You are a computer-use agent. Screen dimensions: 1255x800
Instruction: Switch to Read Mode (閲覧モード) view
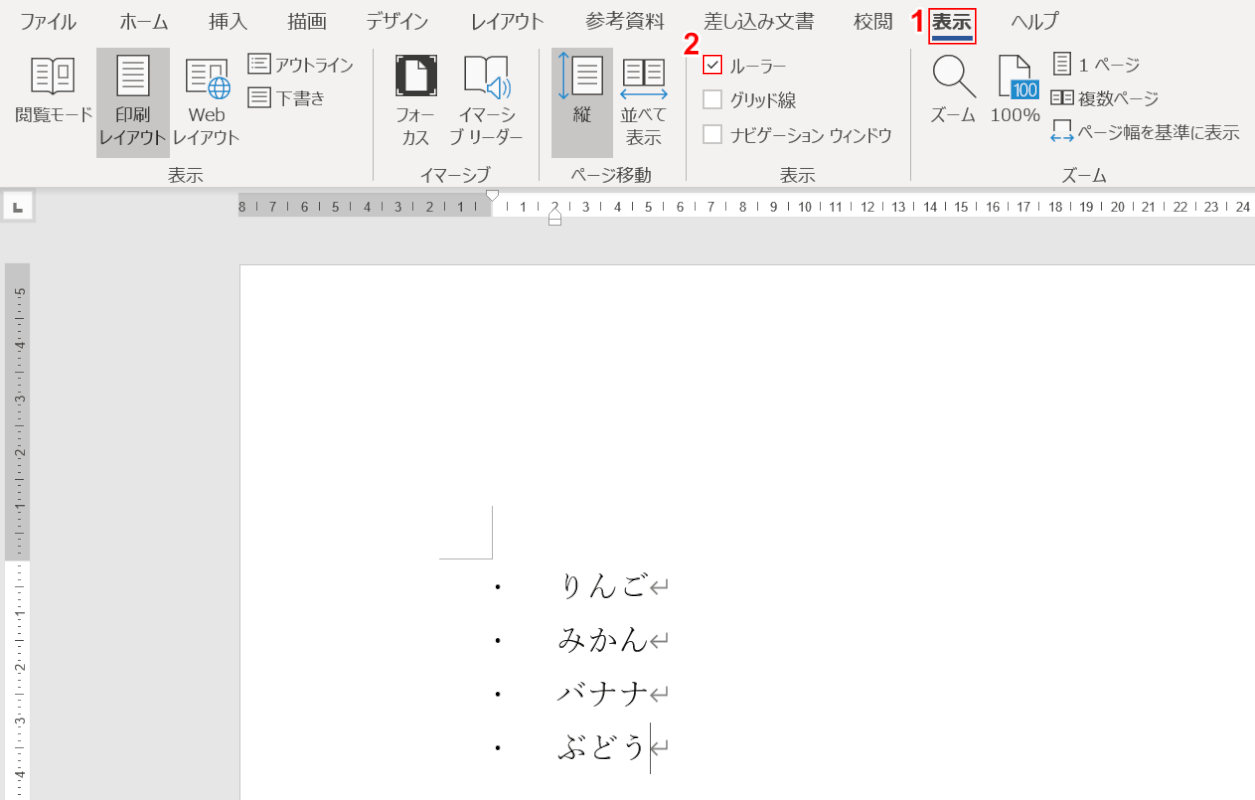[53, 90]
